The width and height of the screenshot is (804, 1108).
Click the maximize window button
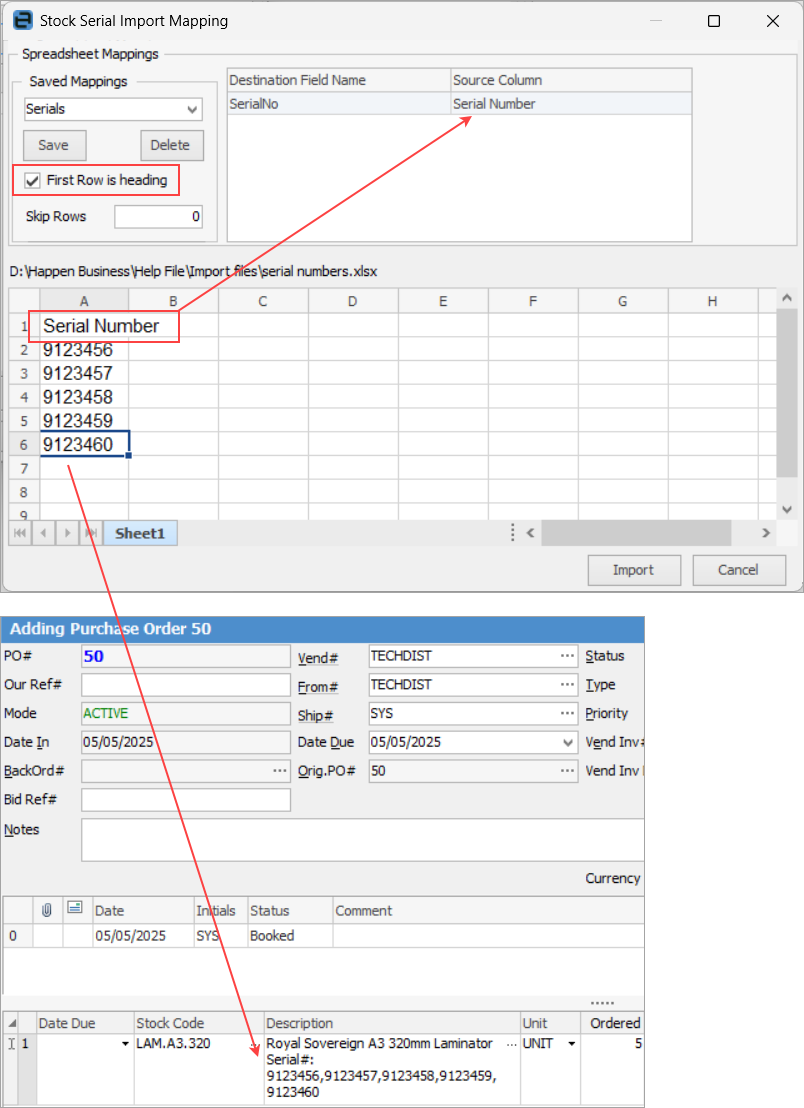[714, 21]
